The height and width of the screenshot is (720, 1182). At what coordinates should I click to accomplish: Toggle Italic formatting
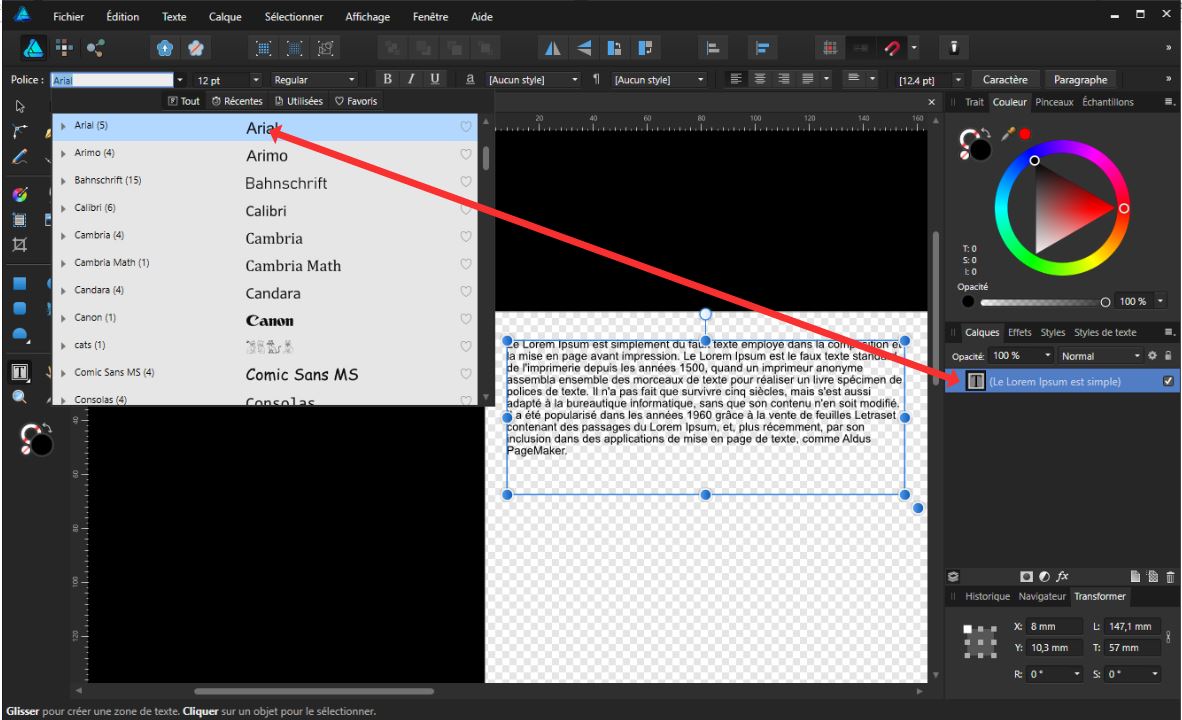(x=411, y=78)
